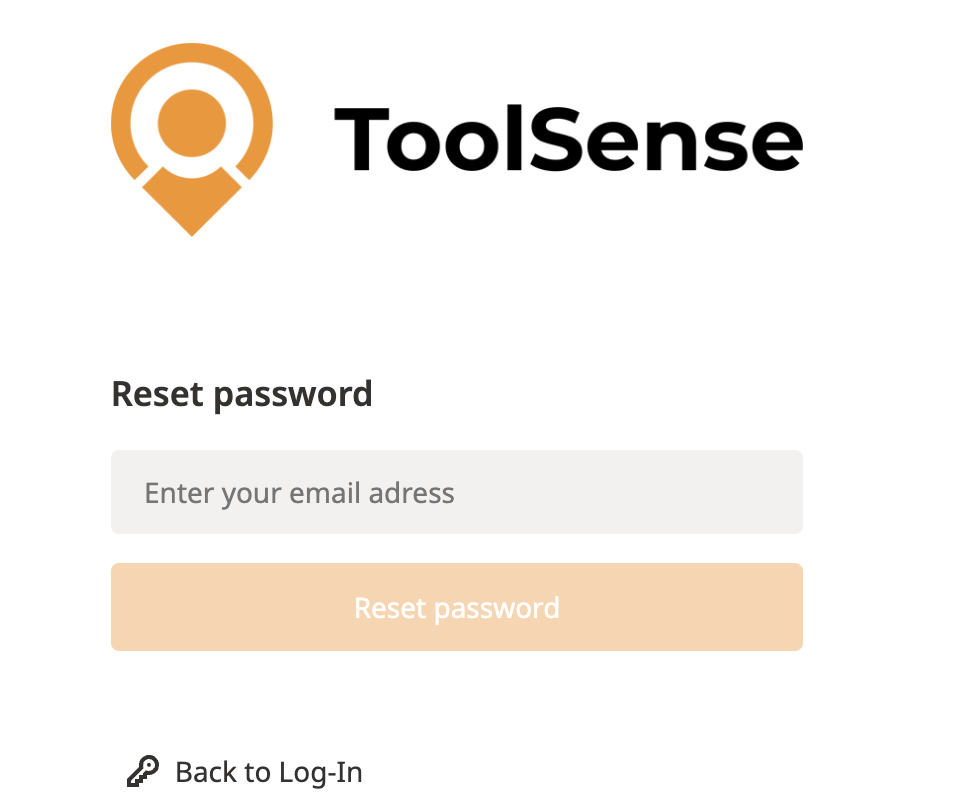The height and width of the screenshot is (808, 976).
Task: Click the 'Enter your email adress' placeholder text
Action: [x=299, y=493]
